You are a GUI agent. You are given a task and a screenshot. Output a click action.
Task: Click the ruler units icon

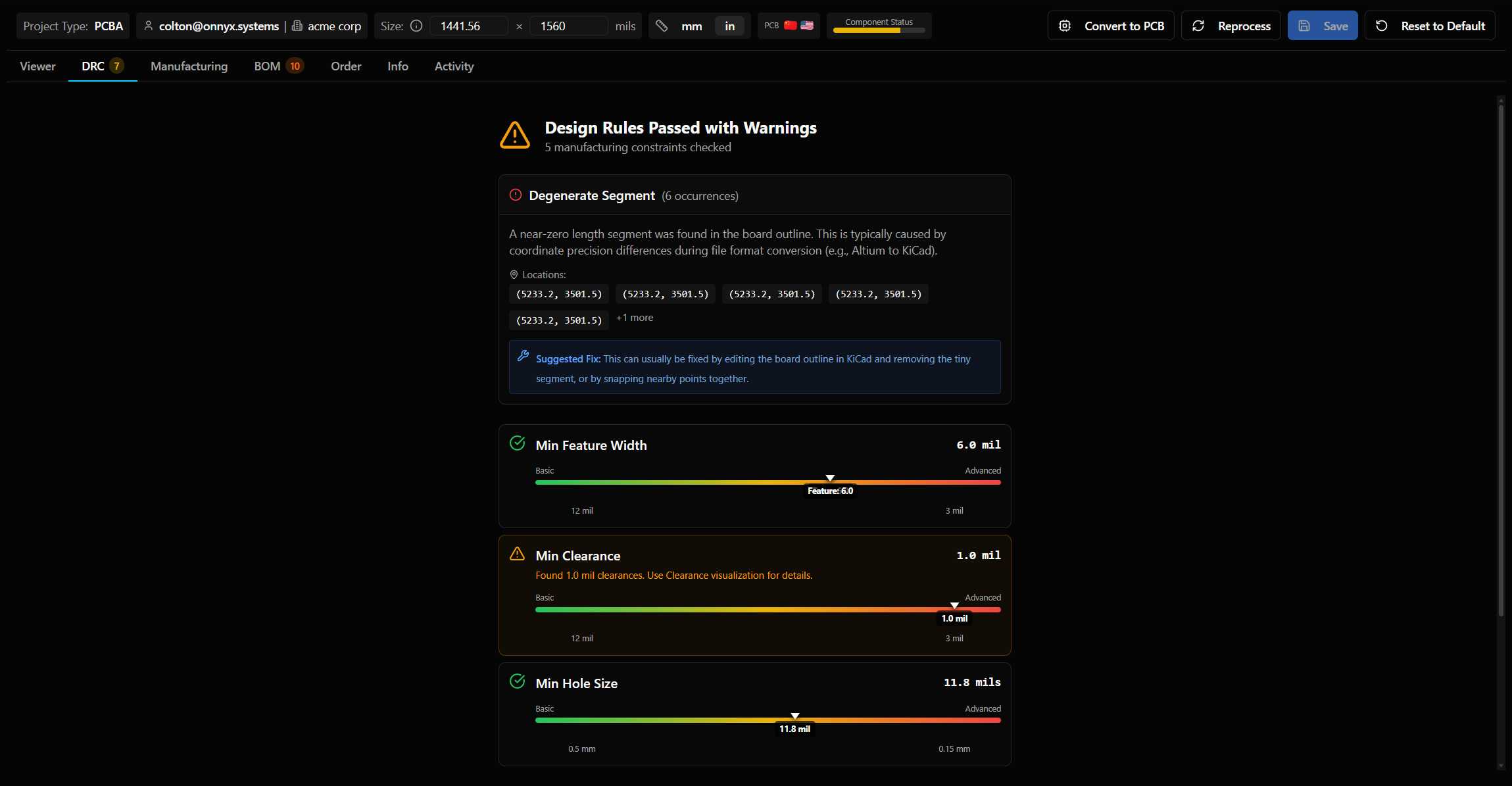[x=662, y=26]
